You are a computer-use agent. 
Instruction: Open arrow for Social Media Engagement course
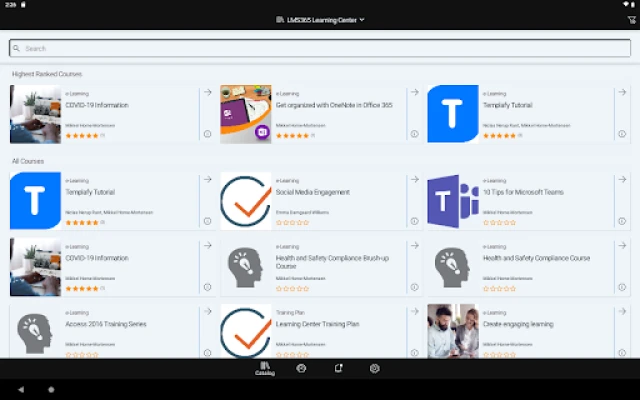(415, 179)
